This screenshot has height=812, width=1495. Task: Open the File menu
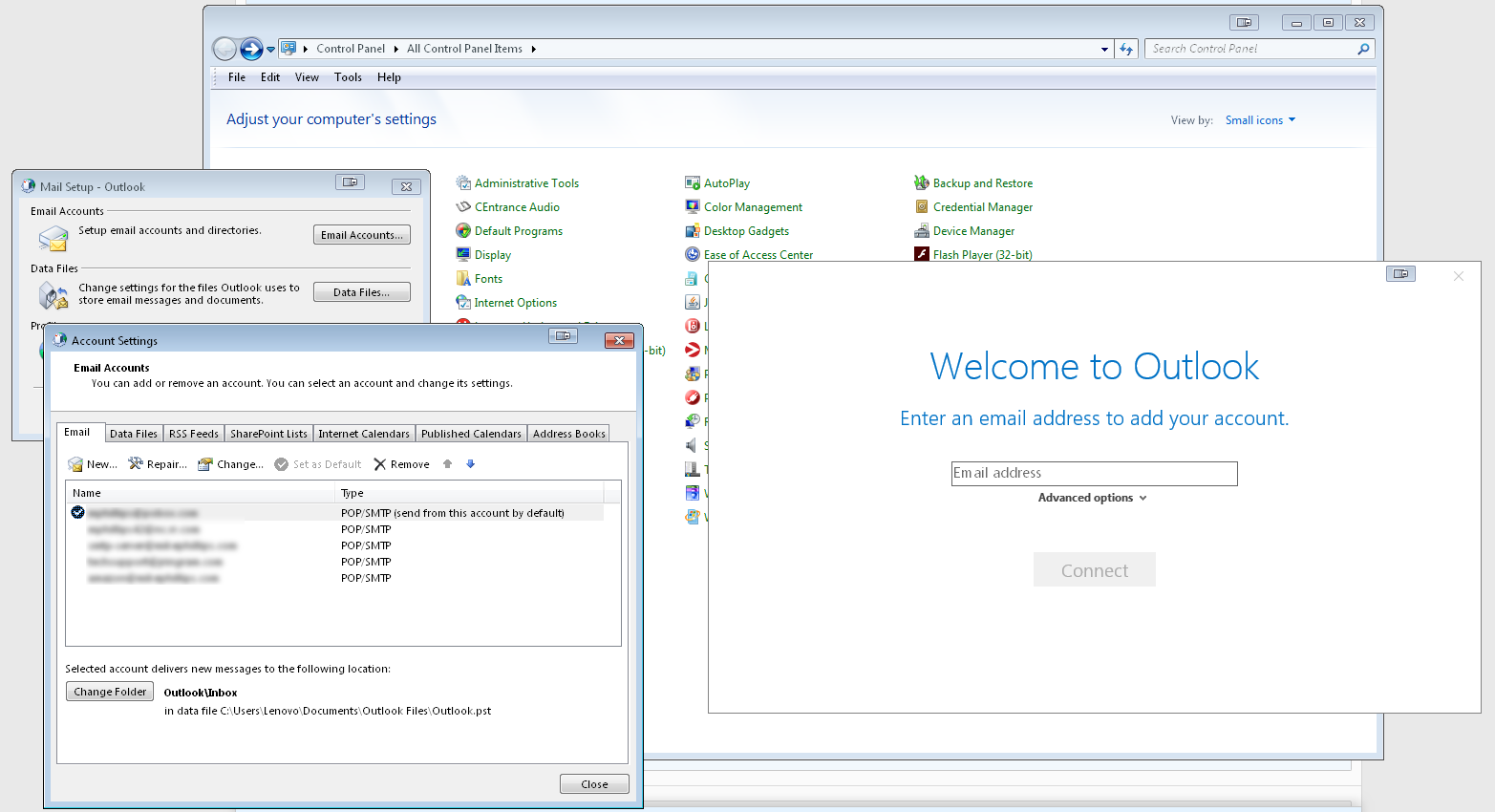(237, 77)
